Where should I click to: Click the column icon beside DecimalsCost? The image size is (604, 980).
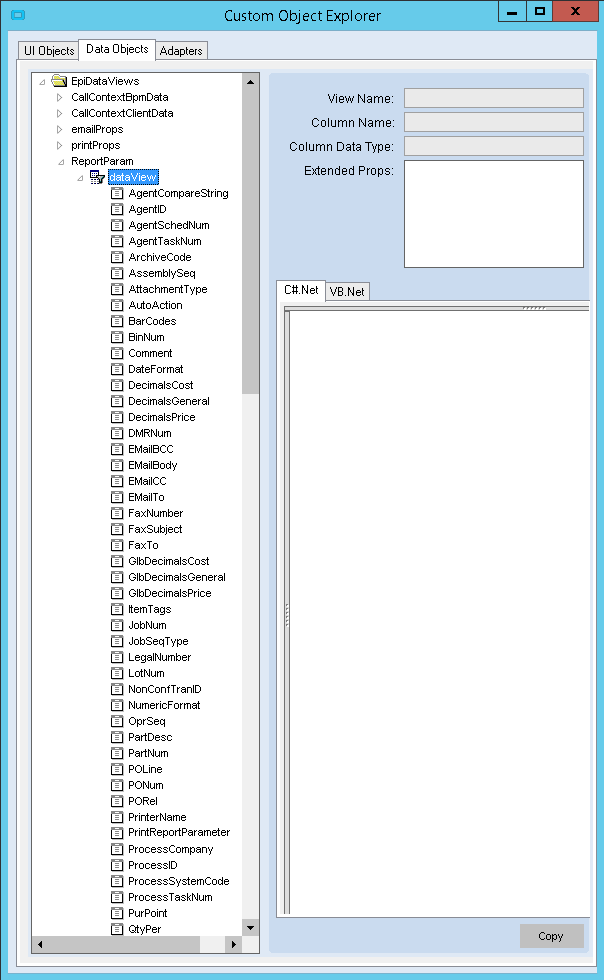pyautogui.click(x=117, y=385)
